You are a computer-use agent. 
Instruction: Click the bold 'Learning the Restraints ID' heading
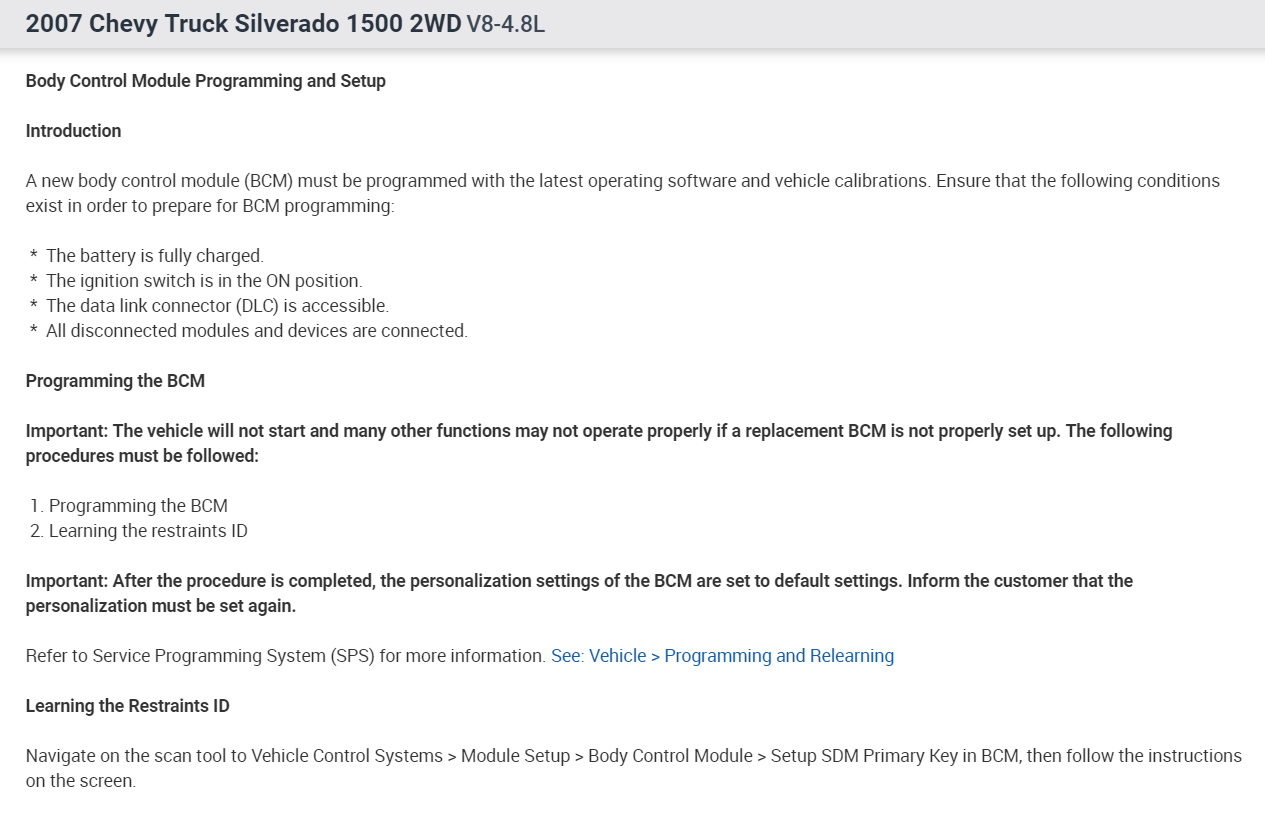click(127, 706)
